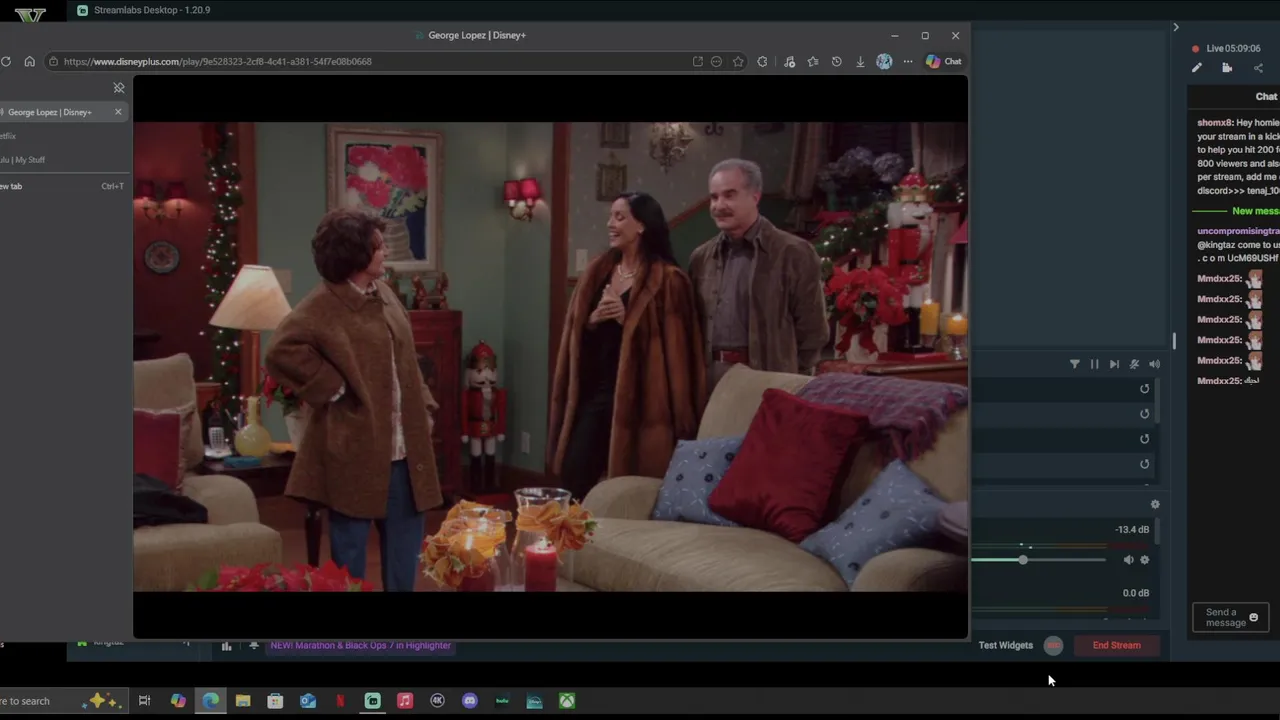Screen dimensions: 1280x720
Task: Open chat emoji picker icon
Action: 1254,618
